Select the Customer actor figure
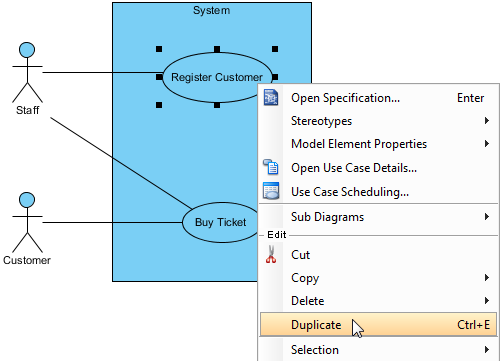Viewport: 501px width, 361px height. pos(27,222)
